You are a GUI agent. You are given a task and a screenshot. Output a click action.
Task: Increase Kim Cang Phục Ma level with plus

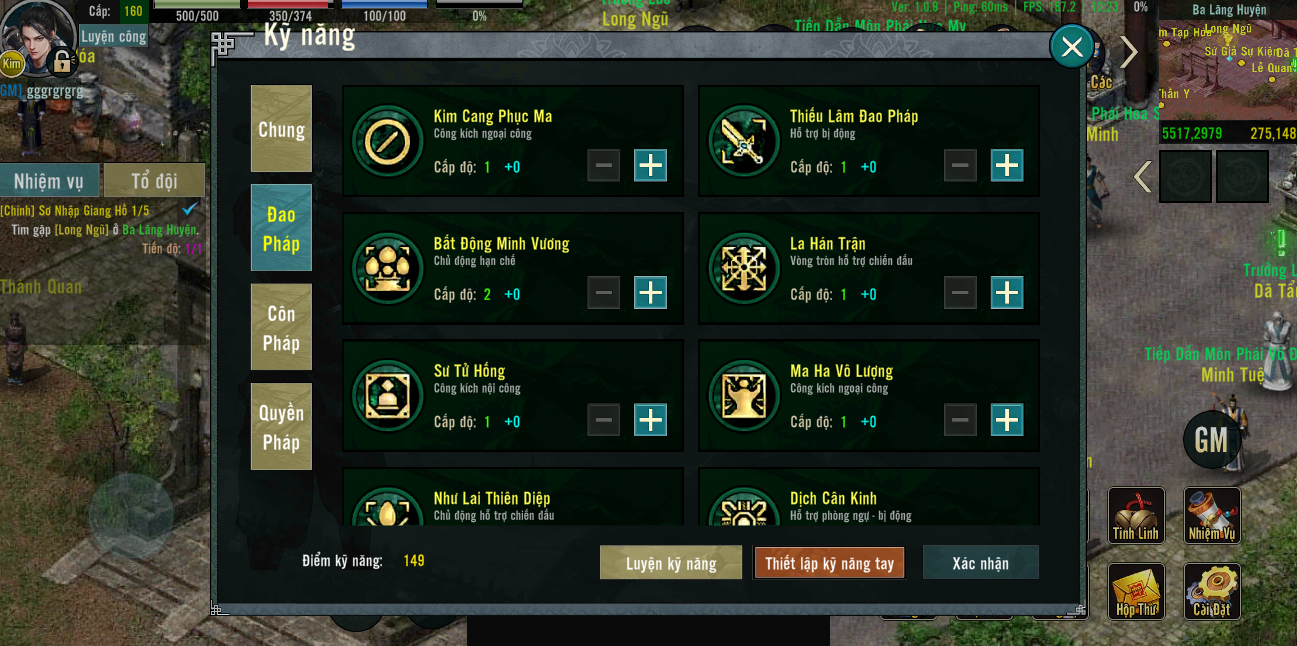tap(651, 166)
